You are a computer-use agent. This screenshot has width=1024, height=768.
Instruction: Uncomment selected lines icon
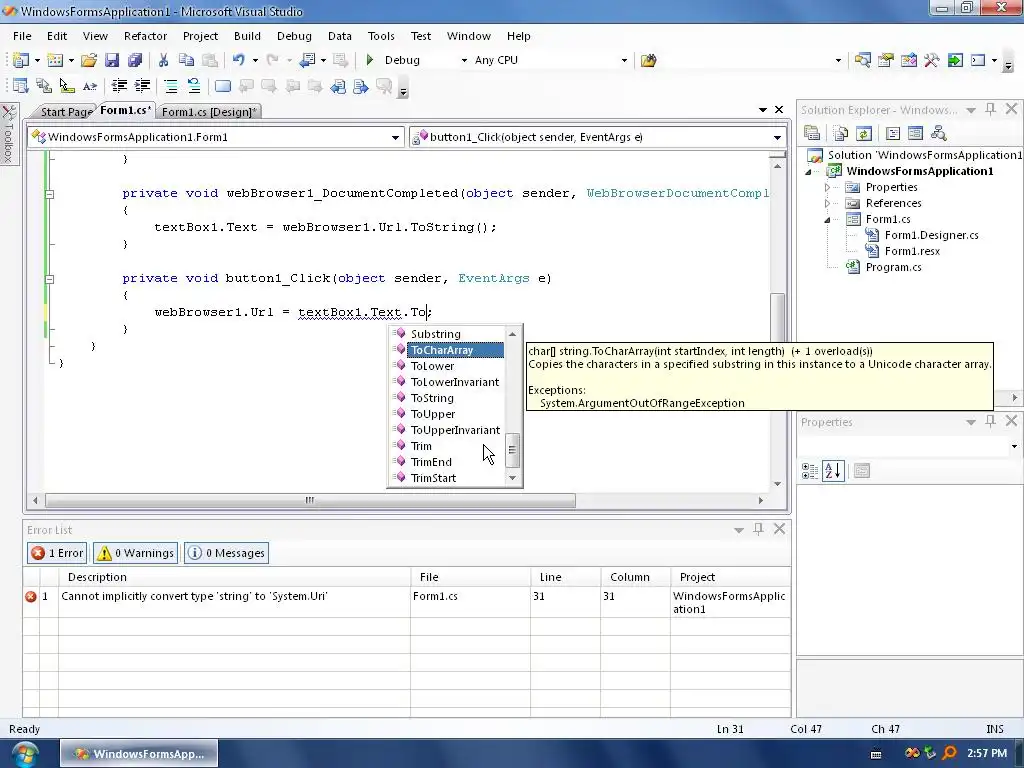(193, 86)
